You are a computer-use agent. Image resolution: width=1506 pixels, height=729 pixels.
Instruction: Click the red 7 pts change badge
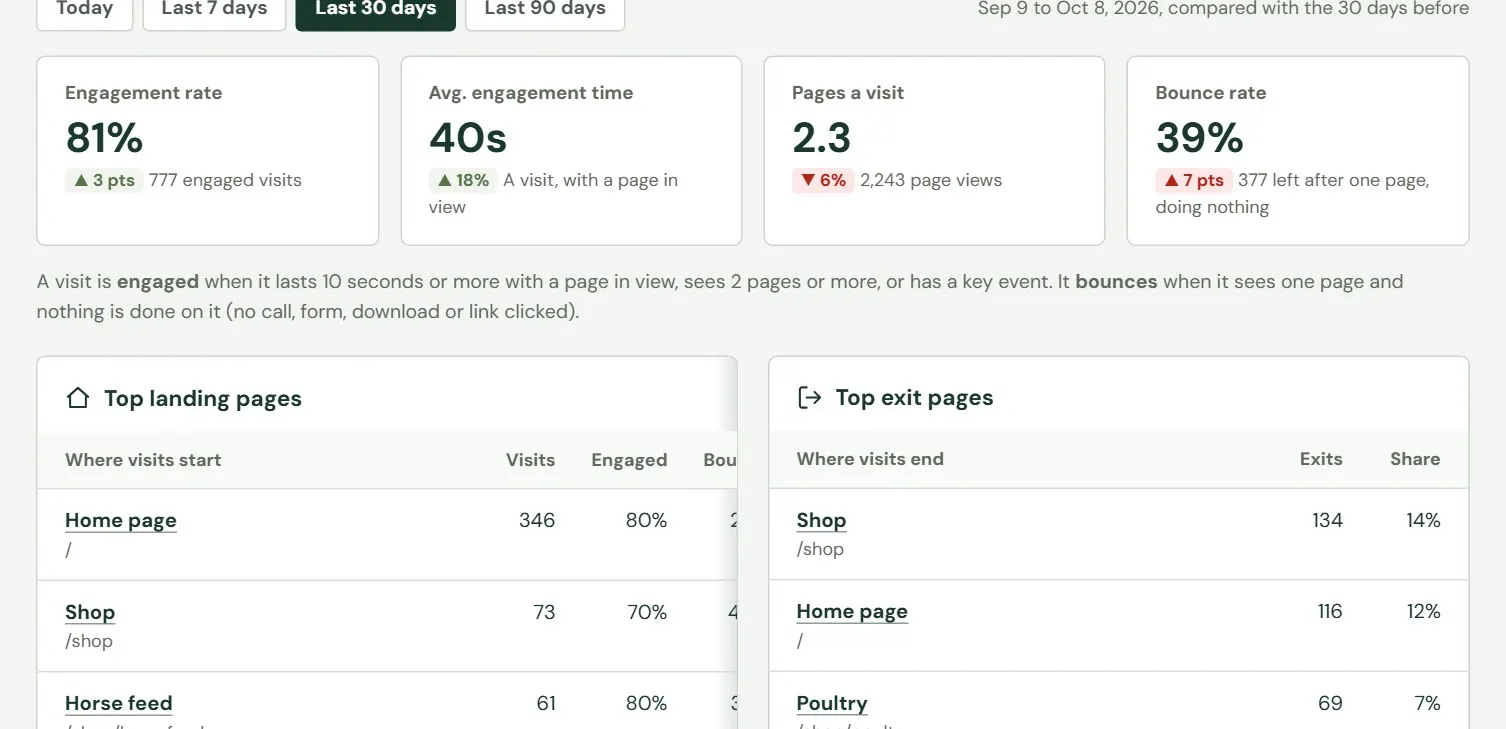click(1193, 180)
